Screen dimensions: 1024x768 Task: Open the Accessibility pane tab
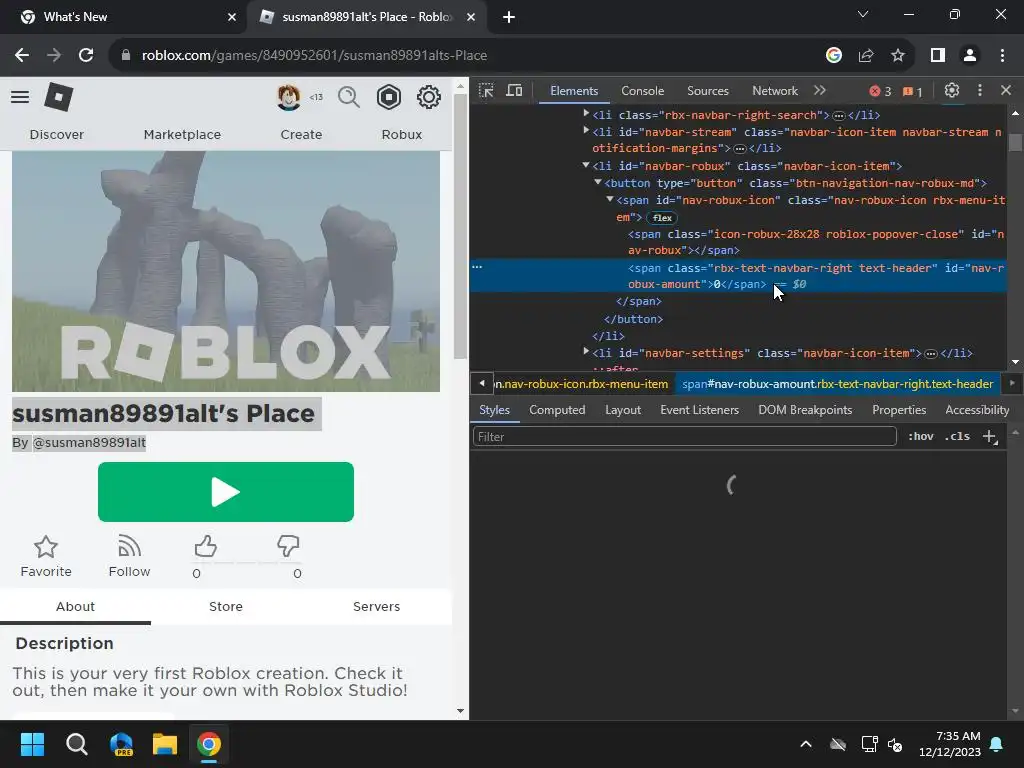(977, 410)
